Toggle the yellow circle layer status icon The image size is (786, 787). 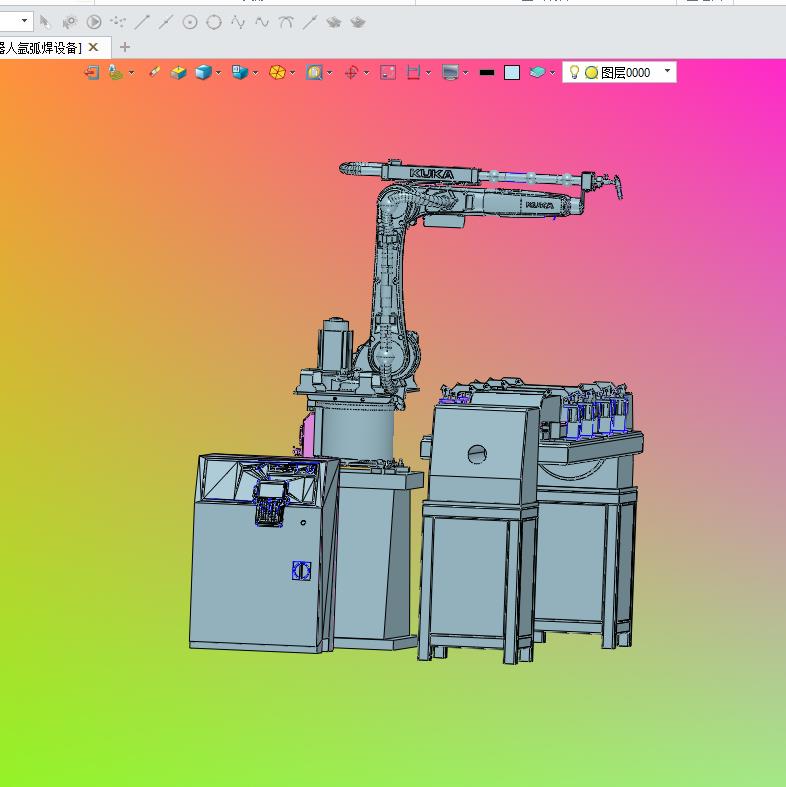point(591,72)
